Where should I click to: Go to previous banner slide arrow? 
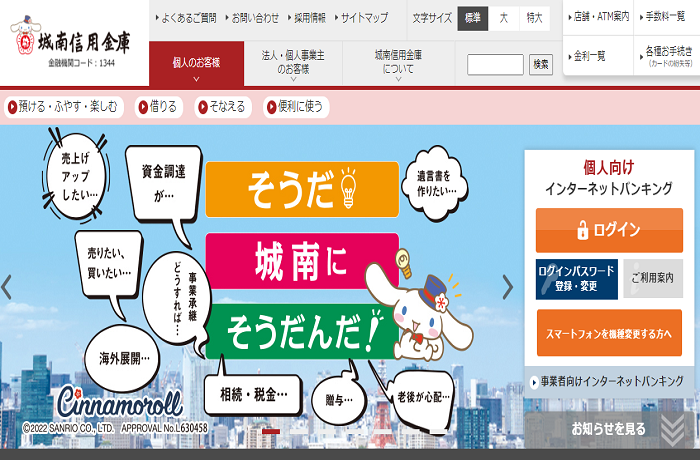point(7,287)
